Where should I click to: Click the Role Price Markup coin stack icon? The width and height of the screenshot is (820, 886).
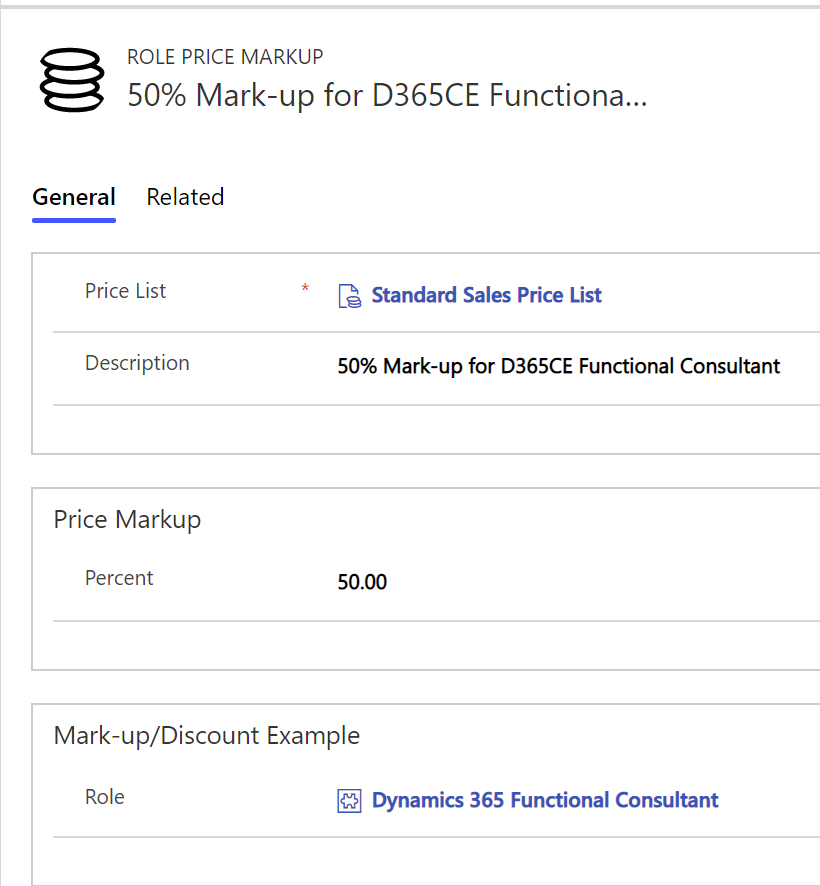click(72, 80)
